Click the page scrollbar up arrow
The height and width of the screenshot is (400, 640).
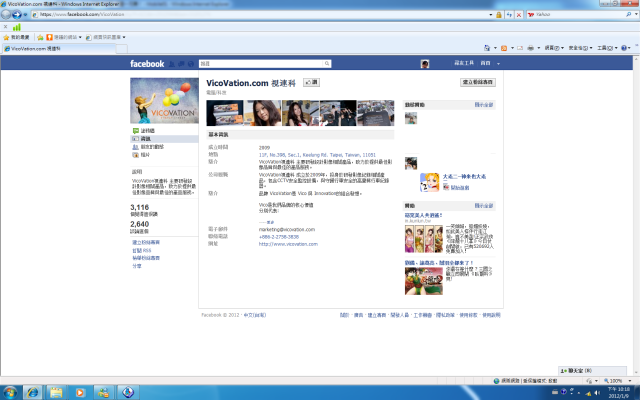tap(636, 59)
